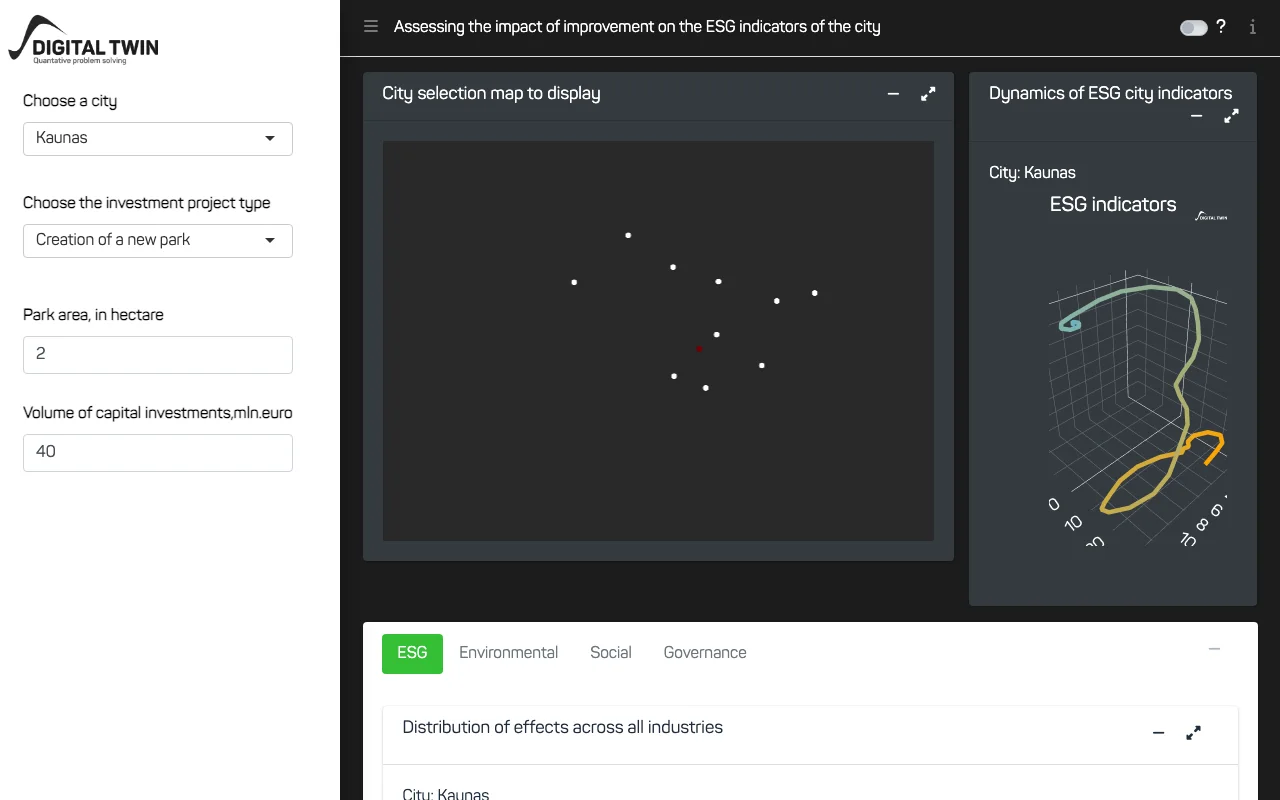Screen dimensions: 1280x800
Task: Show the info icon in header
Action: pyautogui.click(x=1253, y=27)
